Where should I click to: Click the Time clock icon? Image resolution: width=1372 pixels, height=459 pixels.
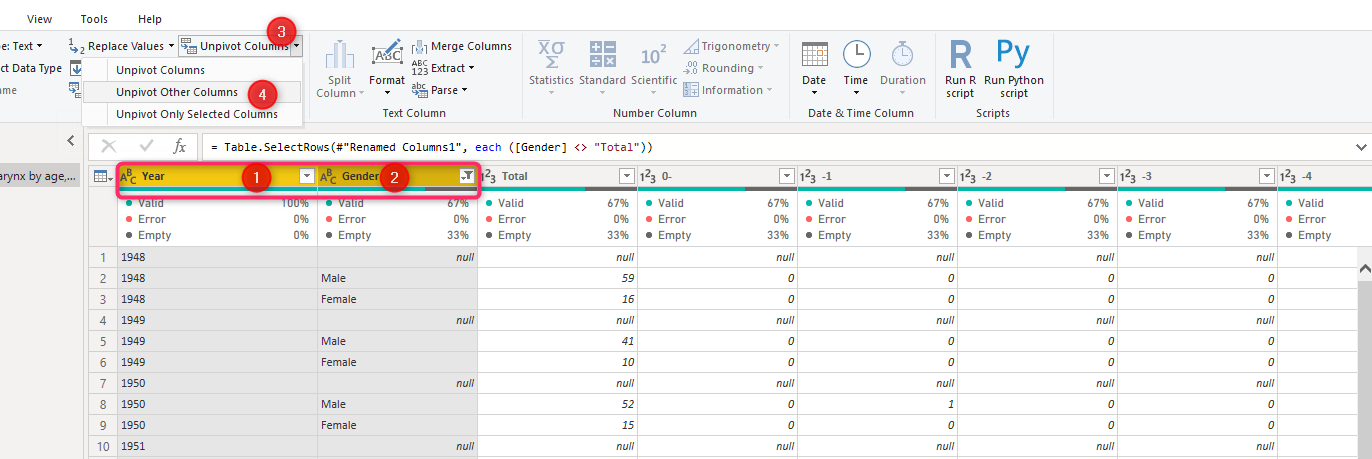856,56
